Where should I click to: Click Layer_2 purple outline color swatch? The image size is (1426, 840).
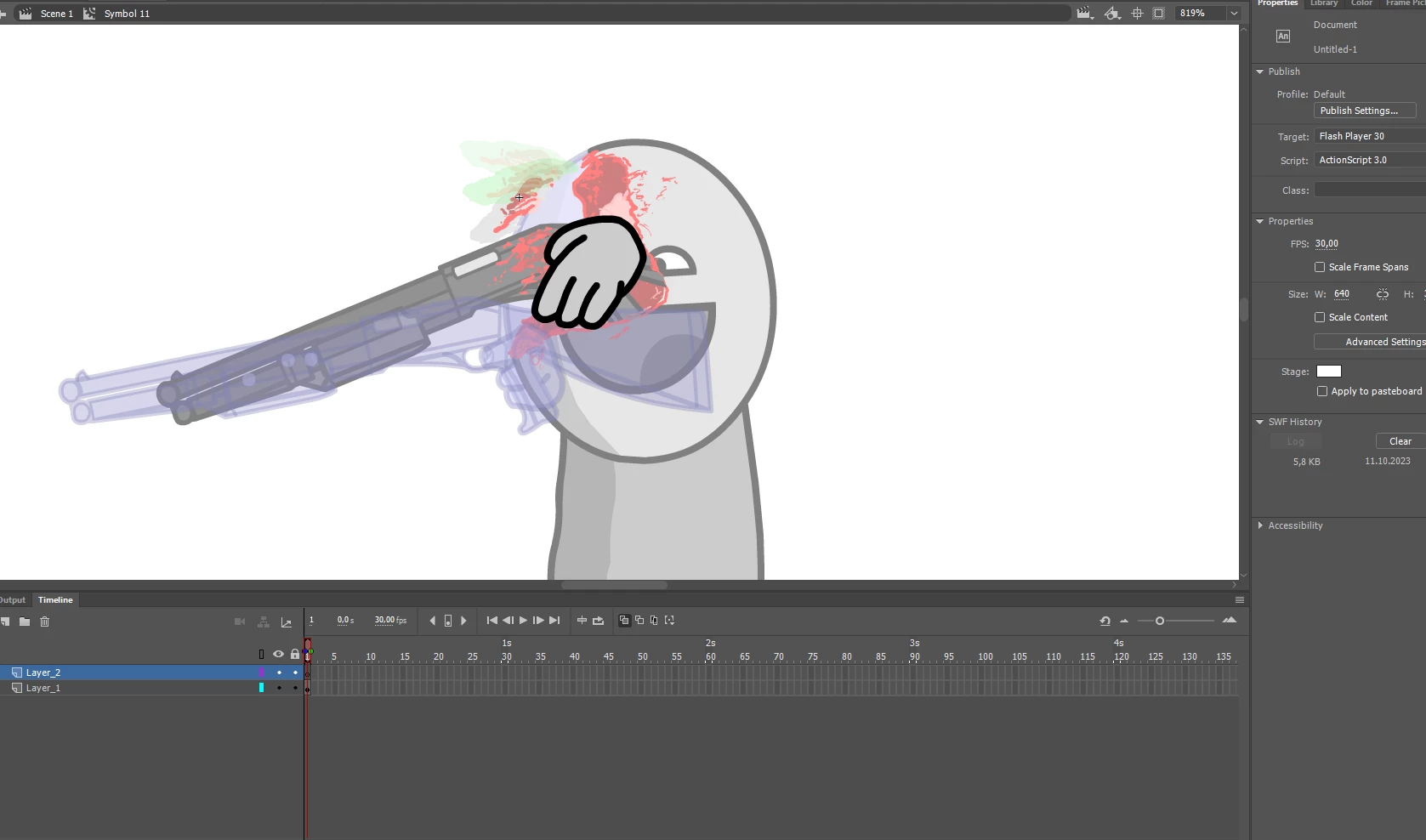coord(262,673)
